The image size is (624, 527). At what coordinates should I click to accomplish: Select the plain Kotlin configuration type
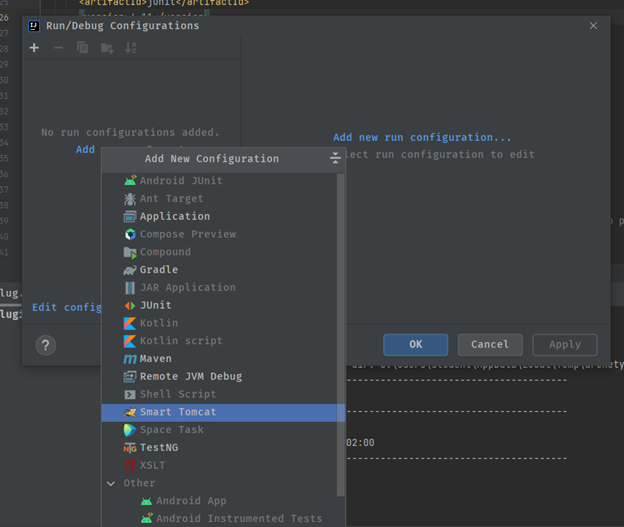pos(223,323)
